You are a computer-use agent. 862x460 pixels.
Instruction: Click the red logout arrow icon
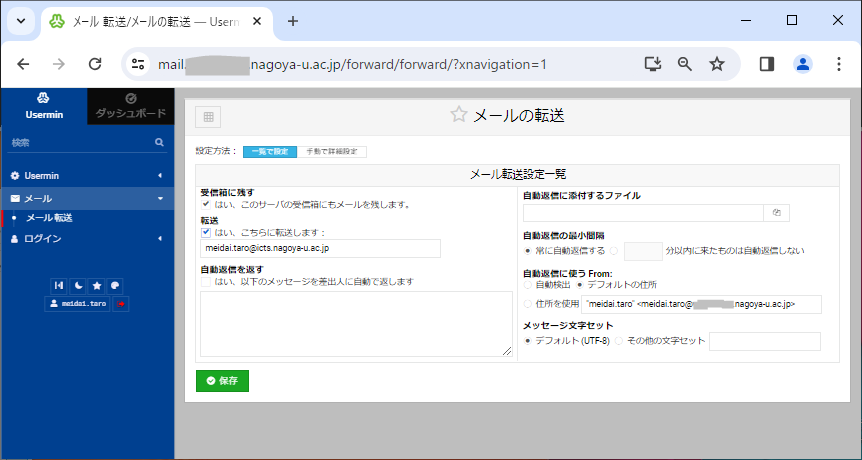coord(121,303)
